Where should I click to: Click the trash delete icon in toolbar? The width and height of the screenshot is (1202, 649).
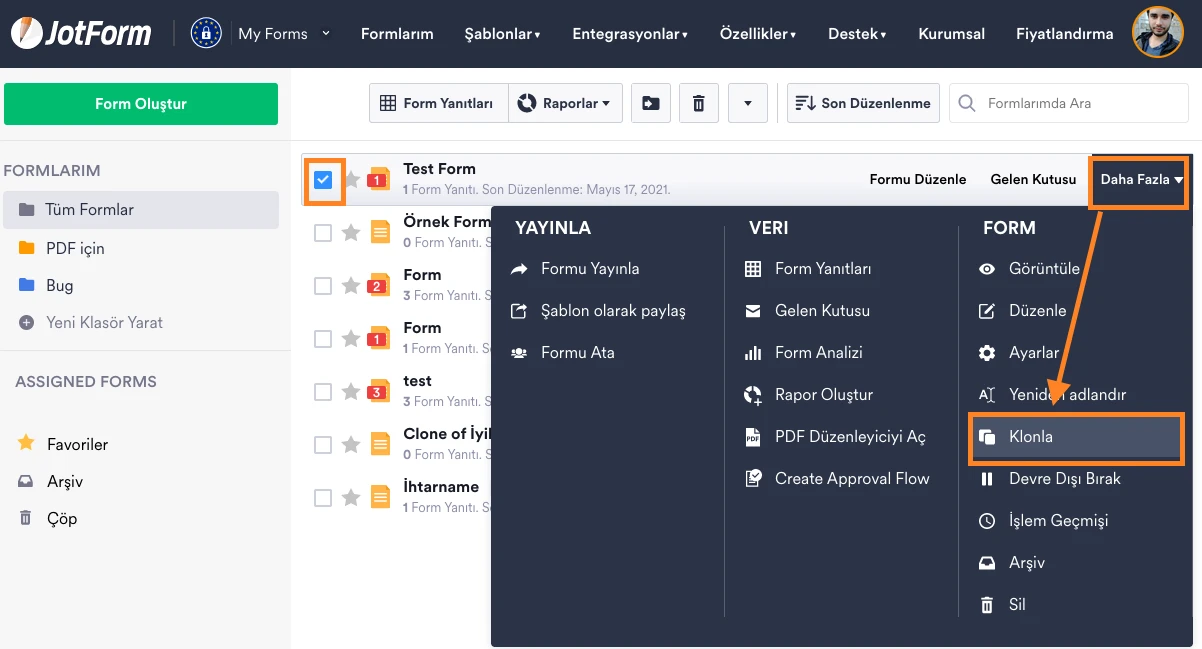pyautogui.click(x=699, y=103)
